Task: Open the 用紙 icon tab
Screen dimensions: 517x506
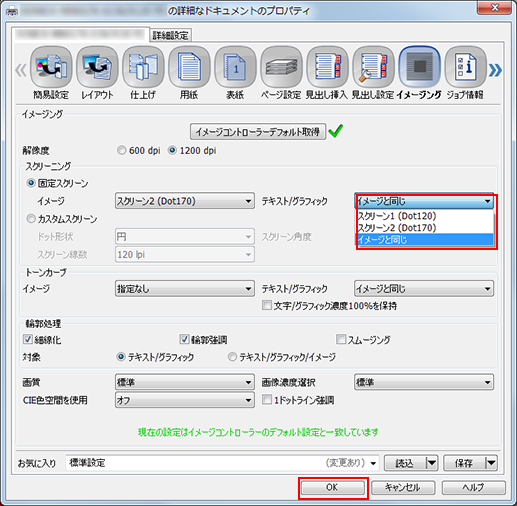Action: point(189,72)
